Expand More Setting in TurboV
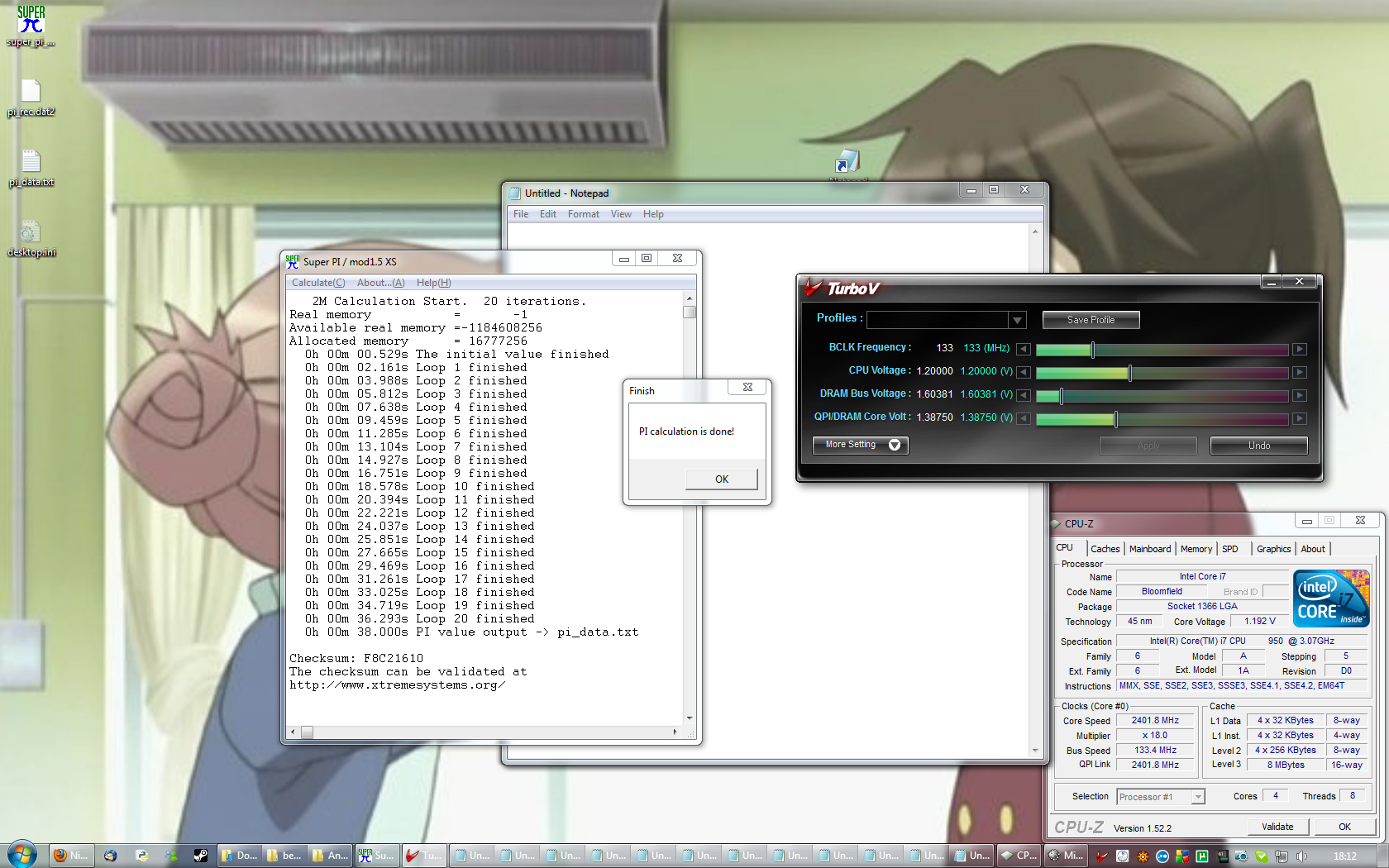This screenshot has height=868, width=1389. [860, 445]
